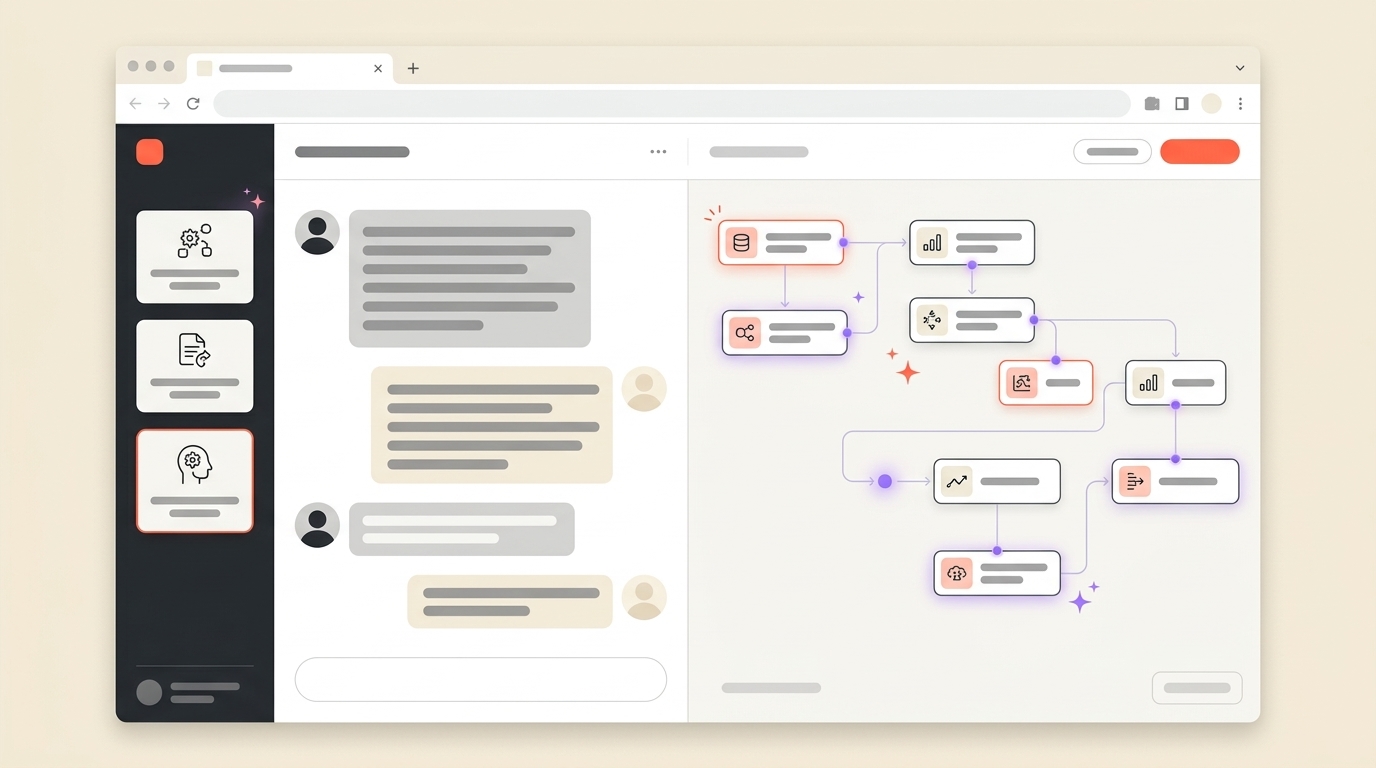Viewport: 1376px width, 768px height.
Task: Select the active browser tab
Action: pyautogui.click(x=290, y=68)
